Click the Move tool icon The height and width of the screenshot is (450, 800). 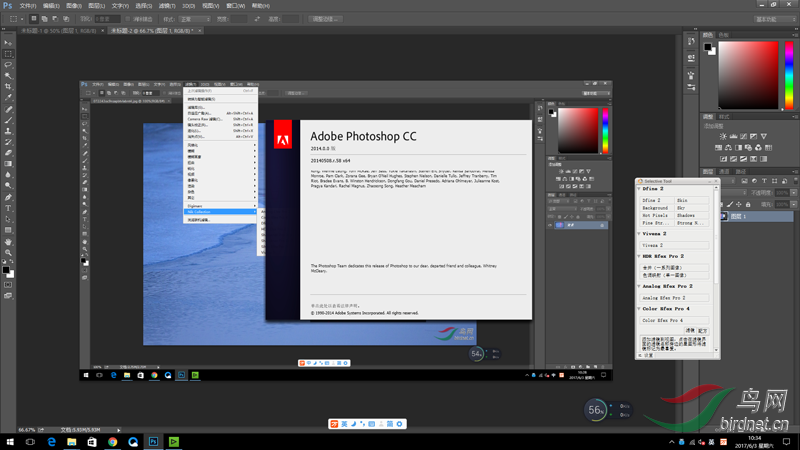[x=8, y=42]
